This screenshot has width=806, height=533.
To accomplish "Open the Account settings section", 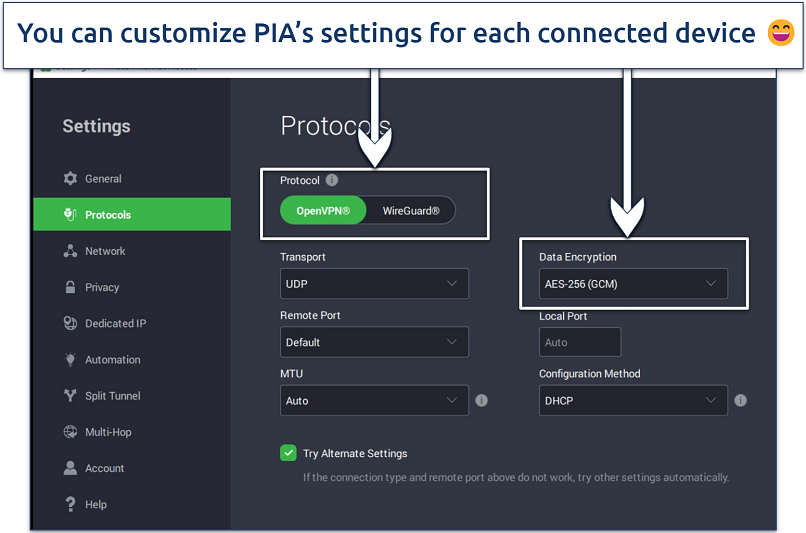I will [x=104, y=468].
